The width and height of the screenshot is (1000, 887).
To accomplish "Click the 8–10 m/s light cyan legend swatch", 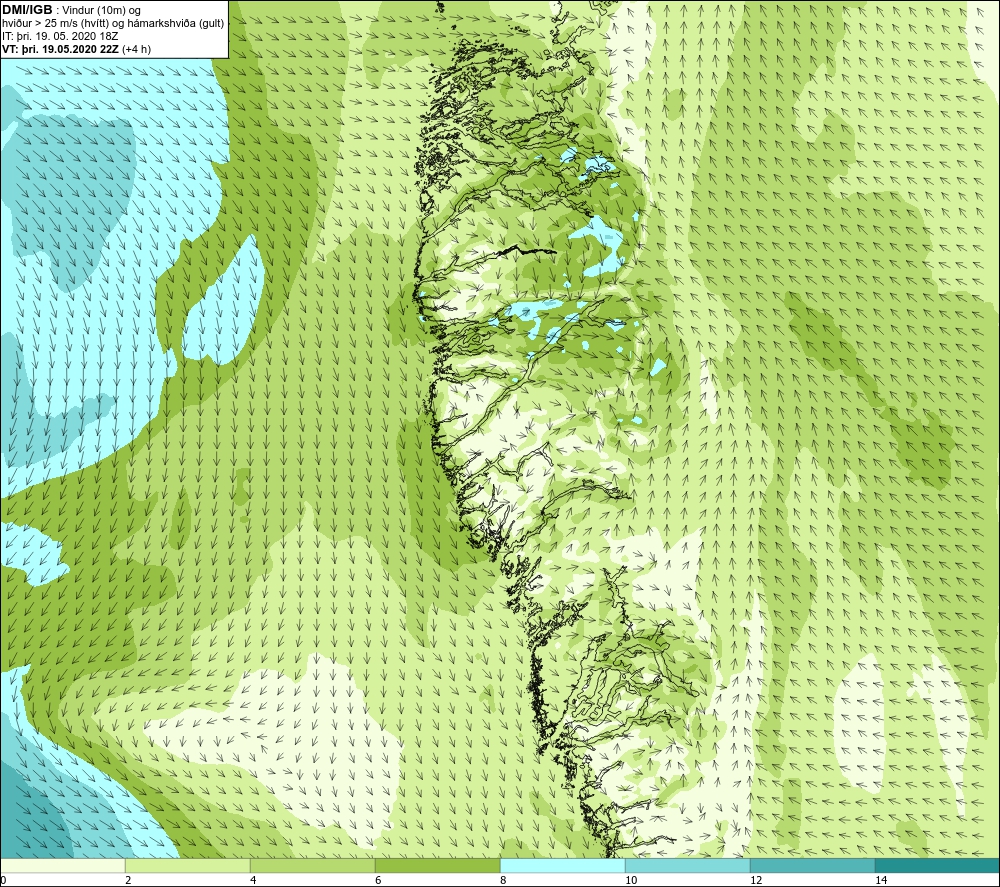I will pyautogui.click(x=562, y=865).
